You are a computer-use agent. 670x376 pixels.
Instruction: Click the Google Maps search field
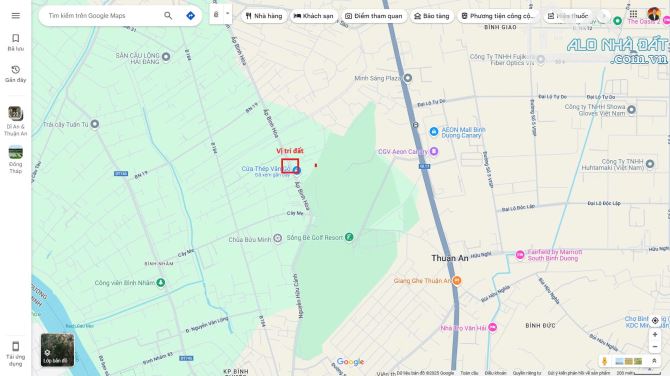point(103,16)
